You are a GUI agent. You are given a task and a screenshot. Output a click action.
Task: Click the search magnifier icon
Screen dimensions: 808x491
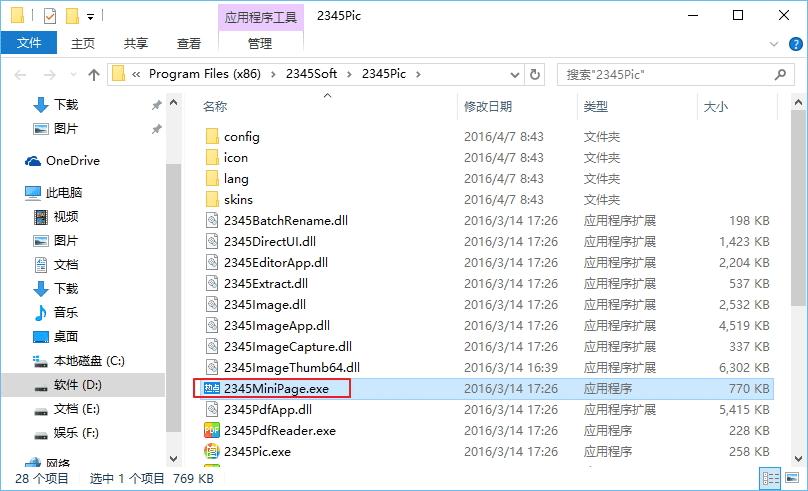[x=780, y=75]
